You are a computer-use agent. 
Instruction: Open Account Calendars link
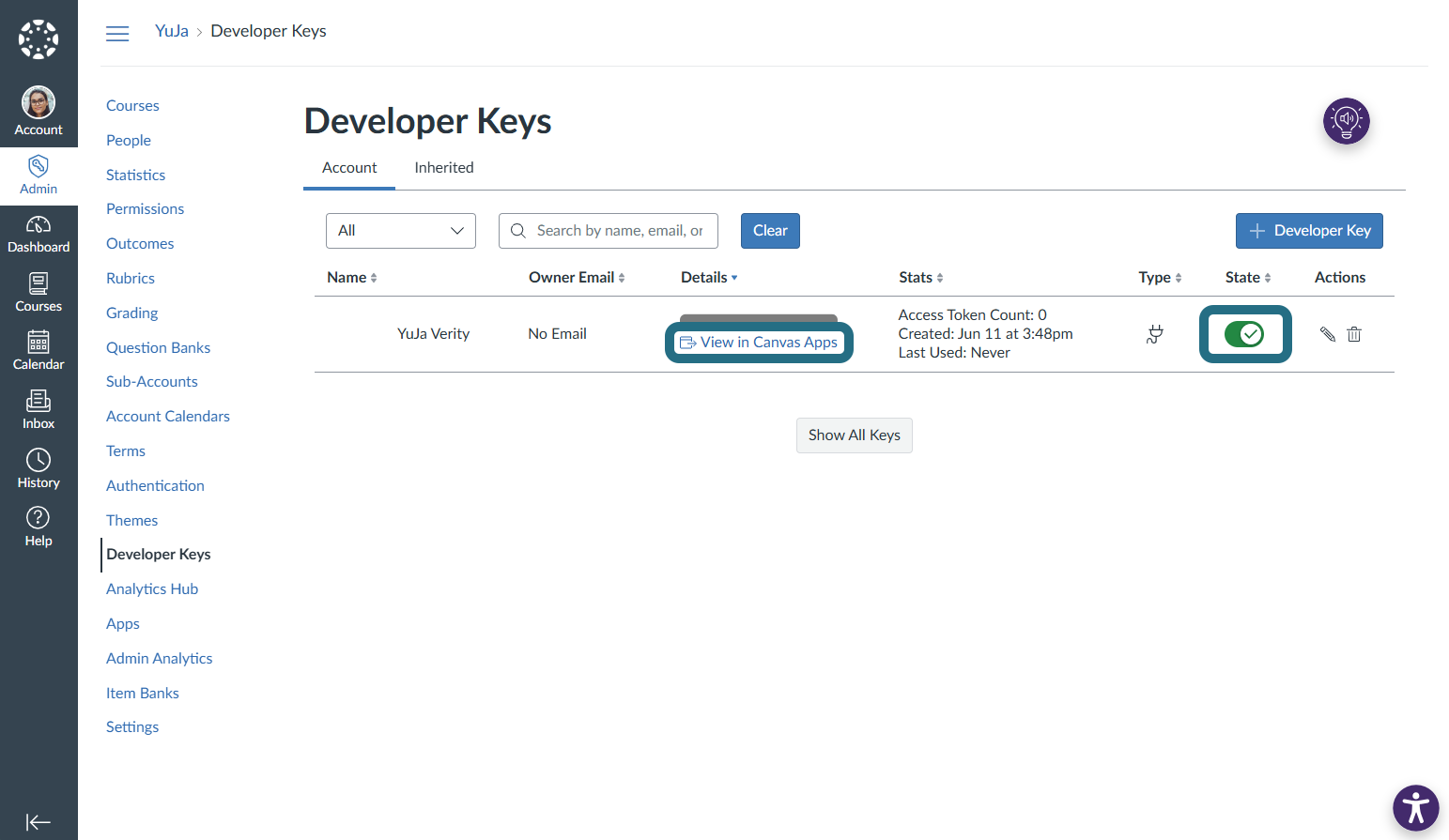(168, 417)
